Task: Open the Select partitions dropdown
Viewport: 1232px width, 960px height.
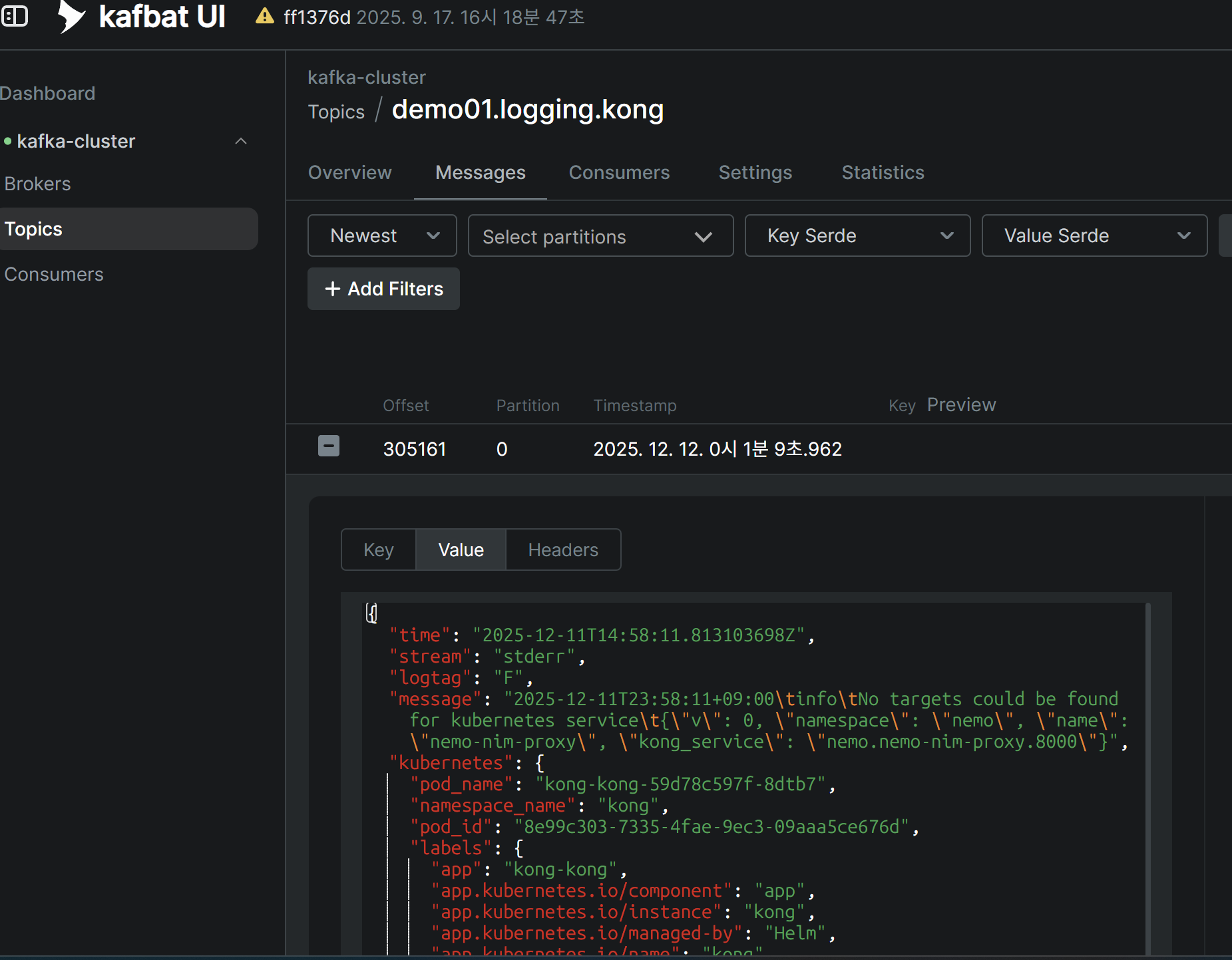Action: tap(600, 236)
